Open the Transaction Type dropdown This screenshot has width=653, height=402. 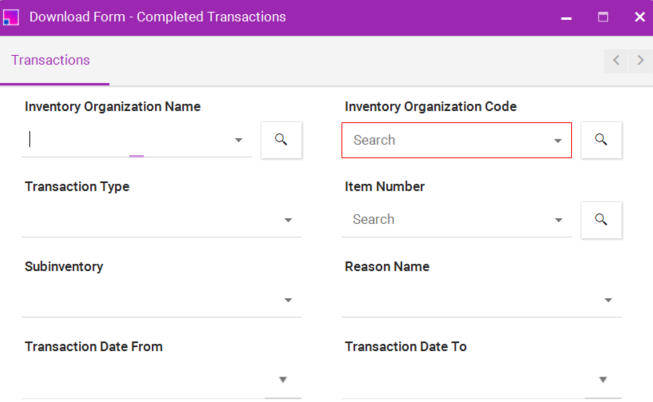(162, 220)
